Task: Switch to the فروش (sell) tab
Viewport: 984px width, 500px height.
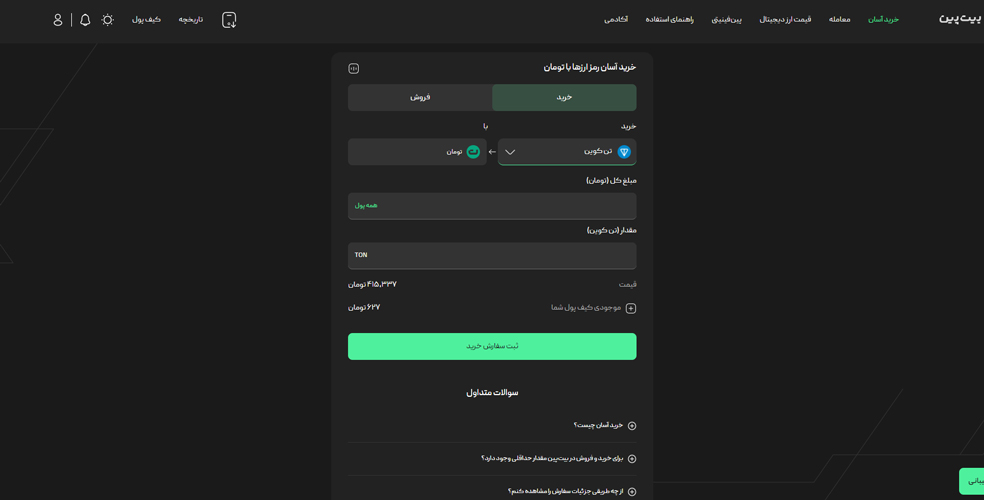Action: pyautogui.click(x=420, y=97)
